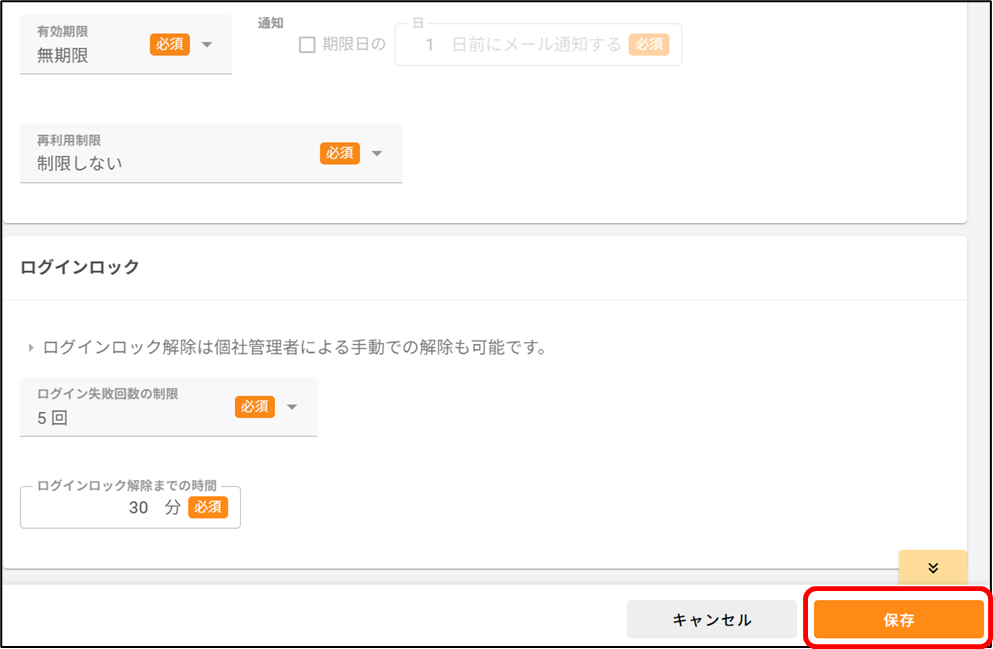The height and width of the screenshot is (649, 993).
Task: Click the 制限しない value in 再利用制限
Action: click(79, 163)
